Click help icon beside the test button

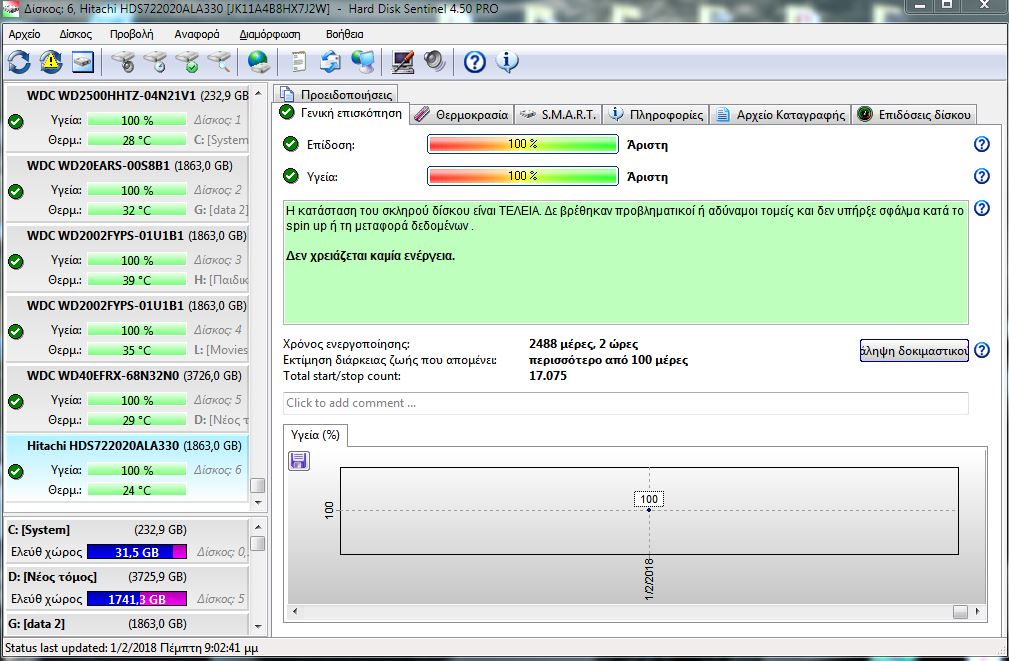(x=981, y=350)
